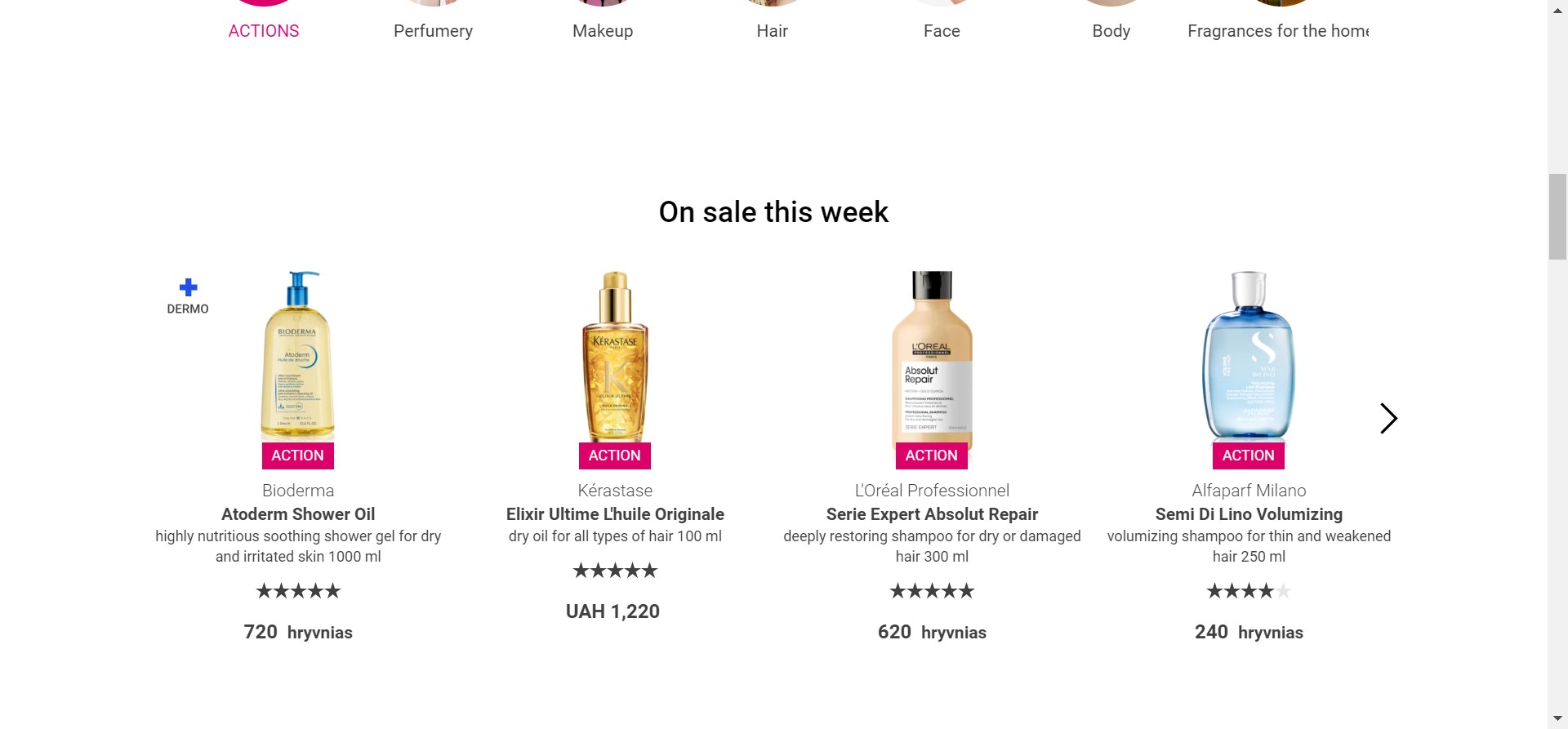Show next sale products with right arrow
Viewport: 1568px width, 729px height.
click(x=1388, y=418)
